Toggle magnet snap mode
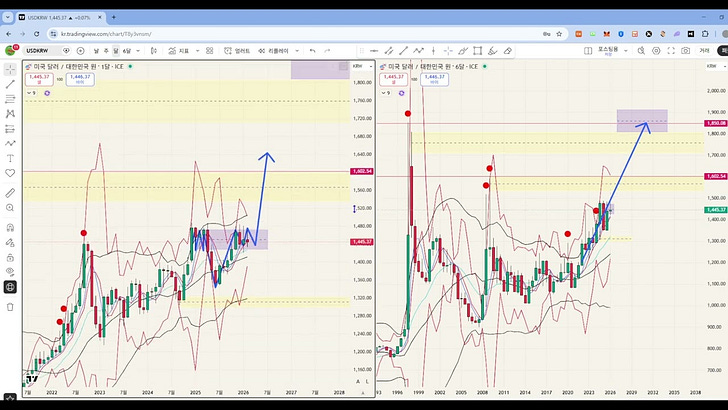This screenshot has height=410, width=728. [x=10, y=228]
